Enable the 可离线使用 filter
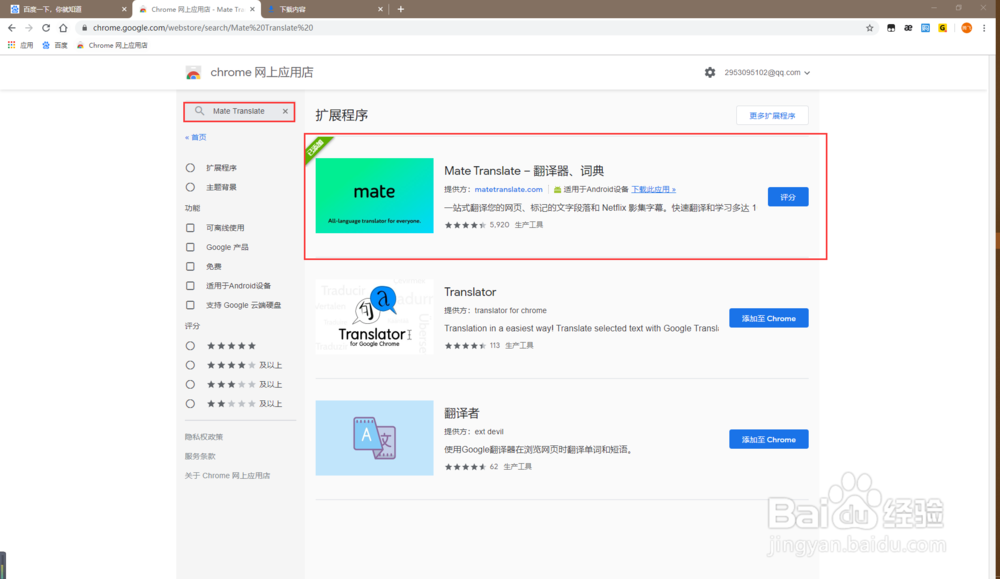The height and width of the screenshot is (579, 1000). click(x=188, y=227)
